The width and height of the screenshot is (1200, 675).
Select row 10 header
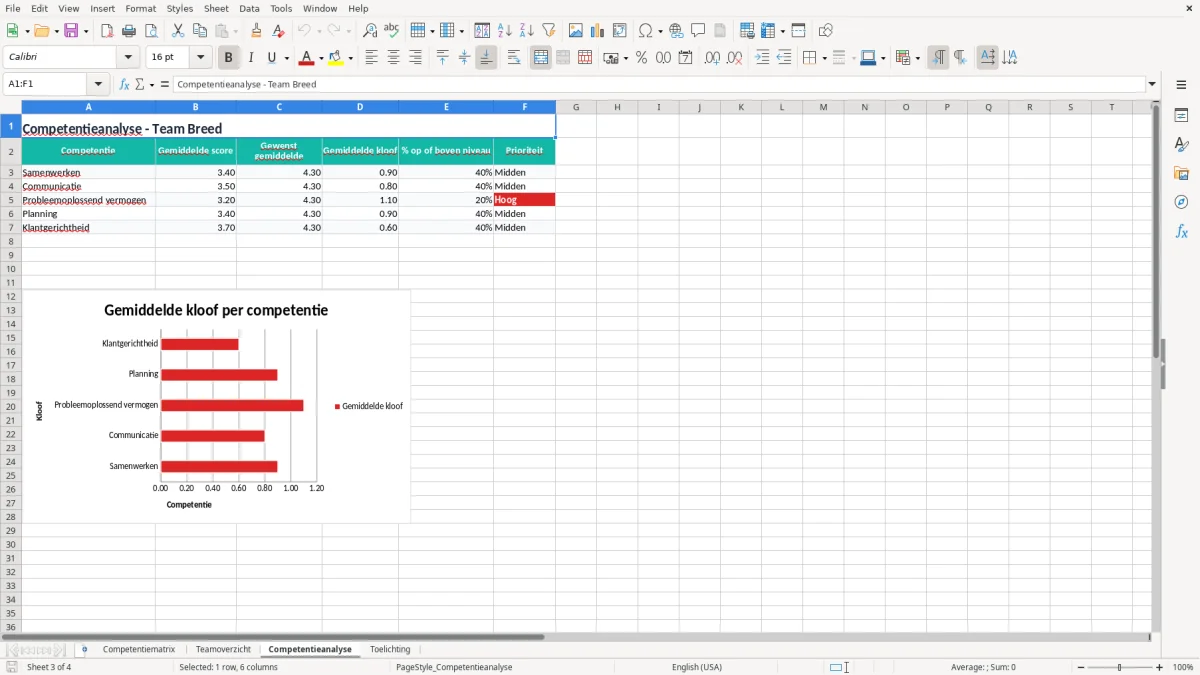click(11, 269)
